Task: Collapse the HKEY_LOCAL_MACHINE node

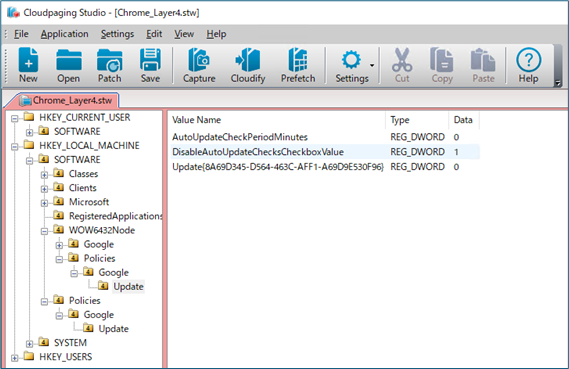Action: (15, 147)
